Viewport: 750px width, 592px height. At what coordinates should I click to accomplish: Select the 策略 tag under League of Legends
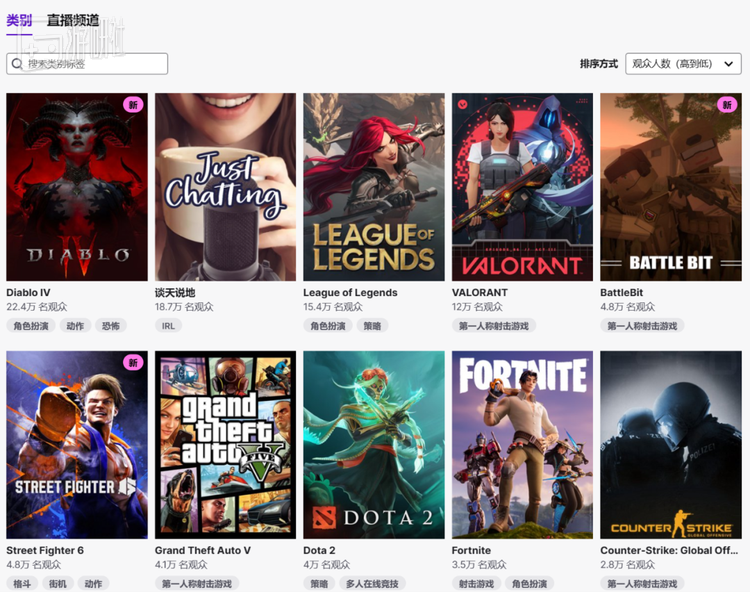[372, 326]
